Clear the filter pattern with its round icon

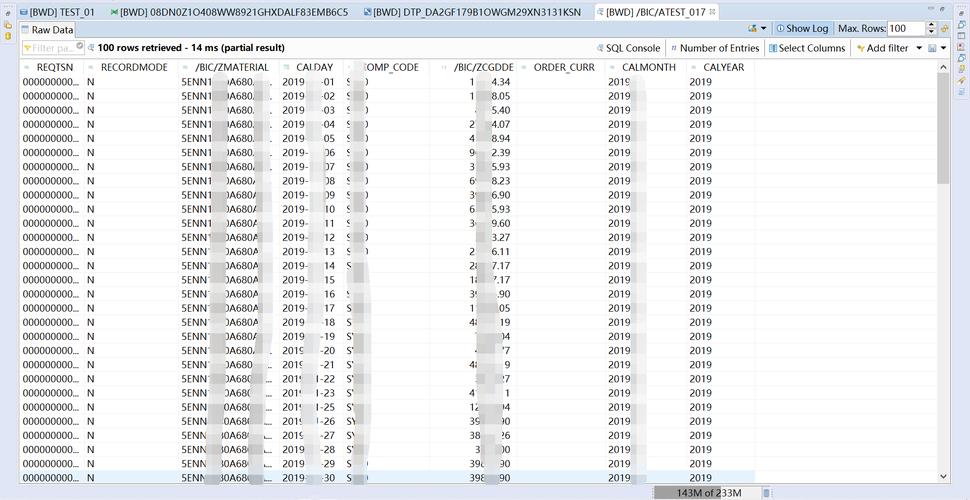[x=80, y=45]
